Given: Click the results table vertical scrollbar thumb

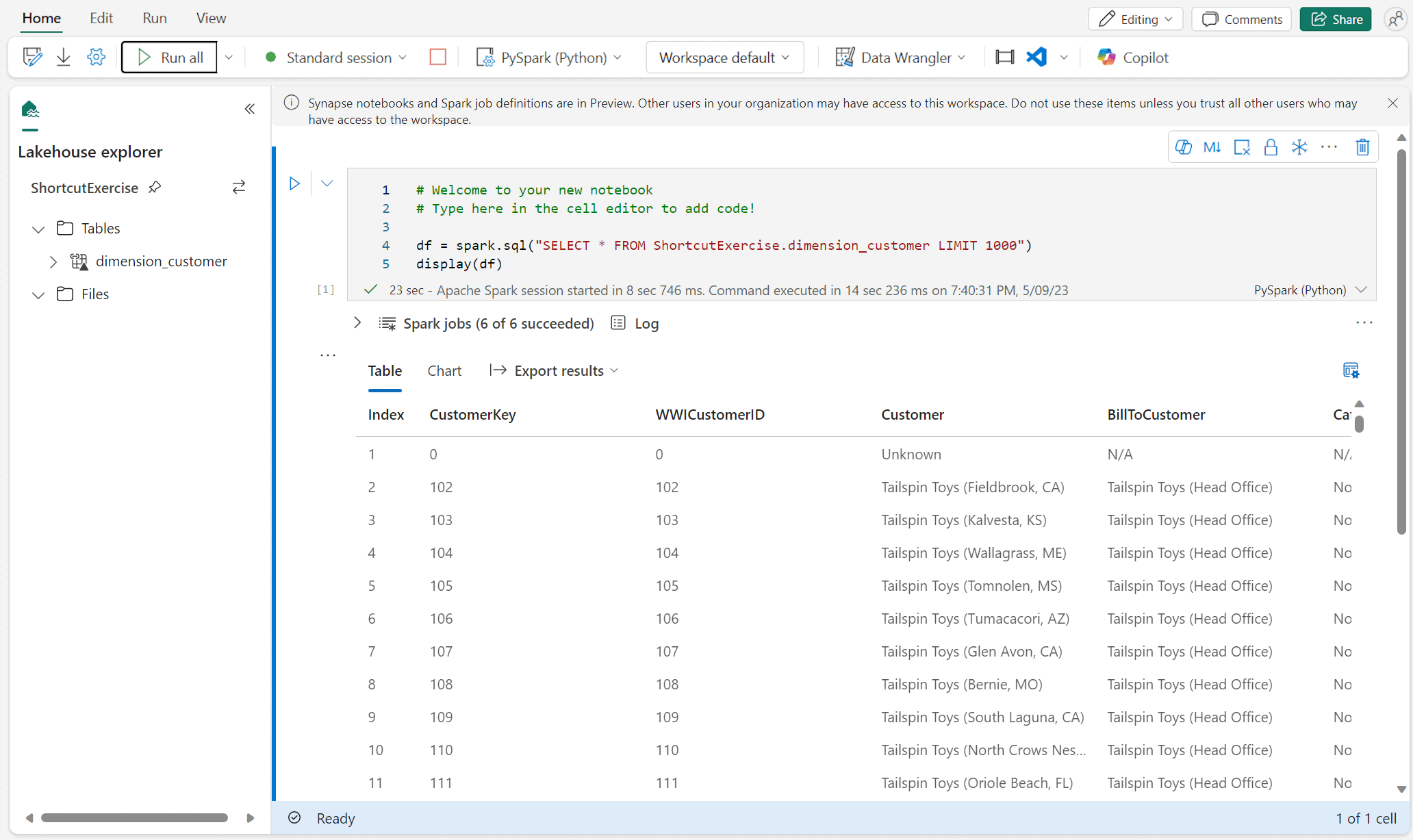Looking at the screenshot, I should coord(1359,424).
